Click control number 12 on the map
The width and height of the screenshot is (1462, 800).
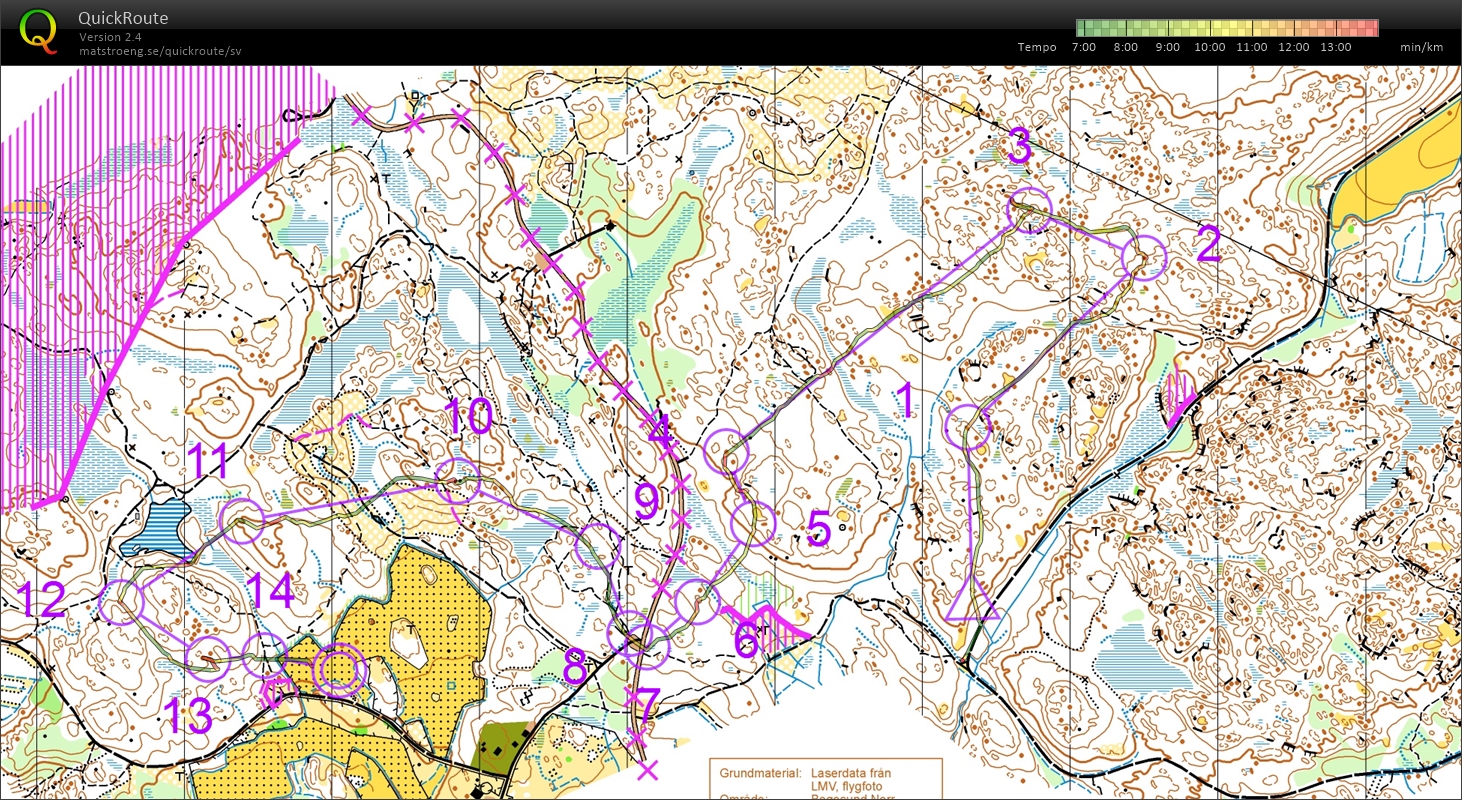41,599
